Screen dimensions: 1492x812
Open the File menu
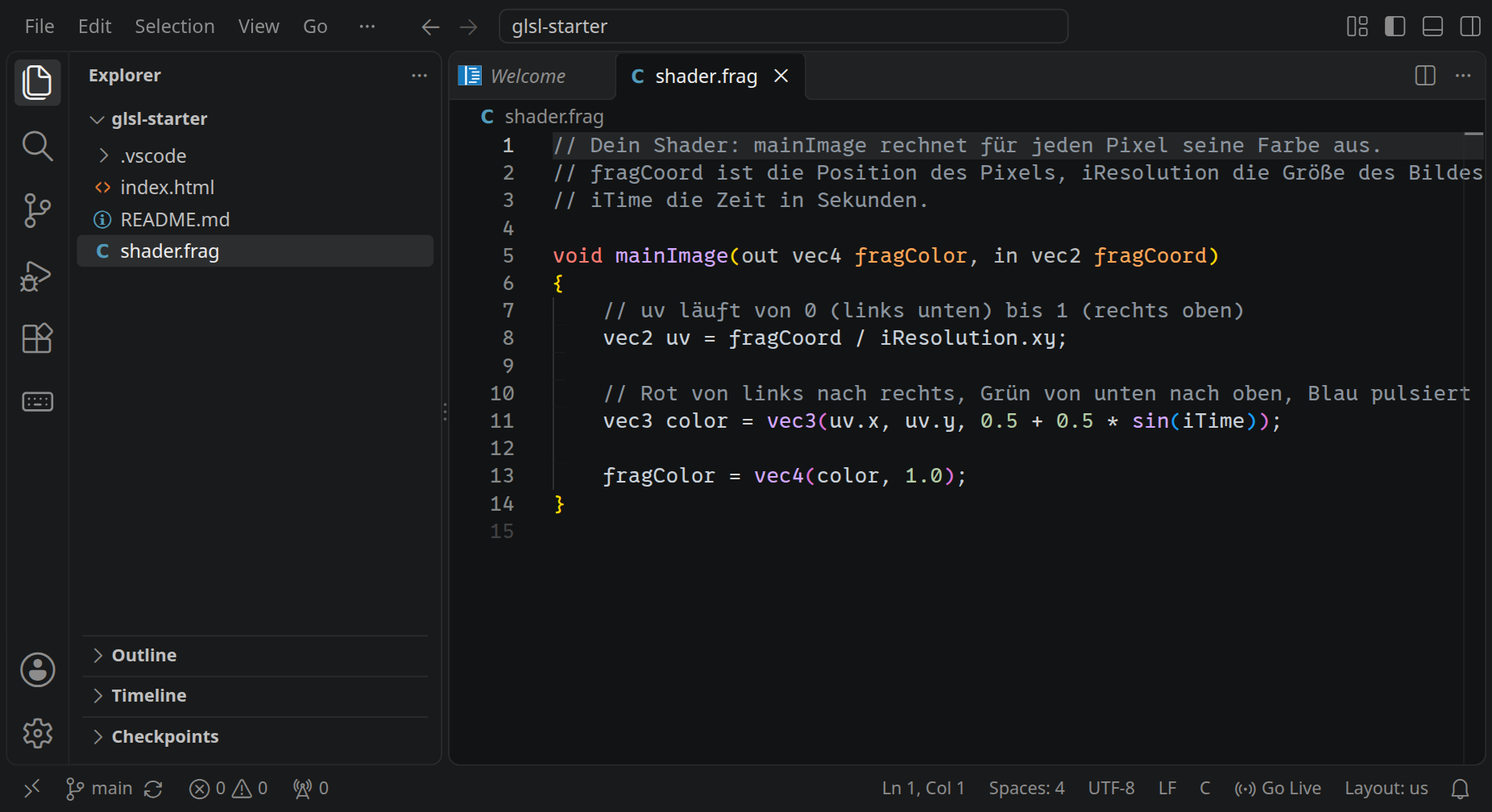[x=39, y=27]
